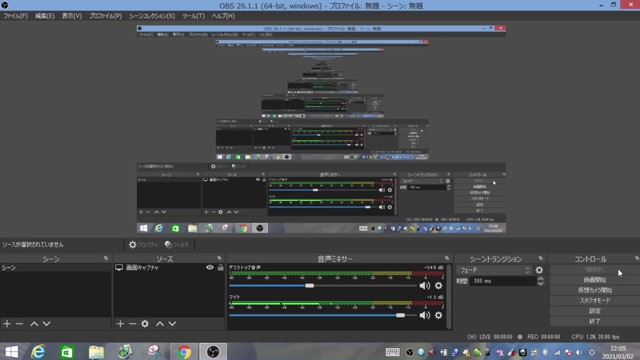Add a new scene with plus icon
This screenshot has width=640, height=360.
(7, 324)
